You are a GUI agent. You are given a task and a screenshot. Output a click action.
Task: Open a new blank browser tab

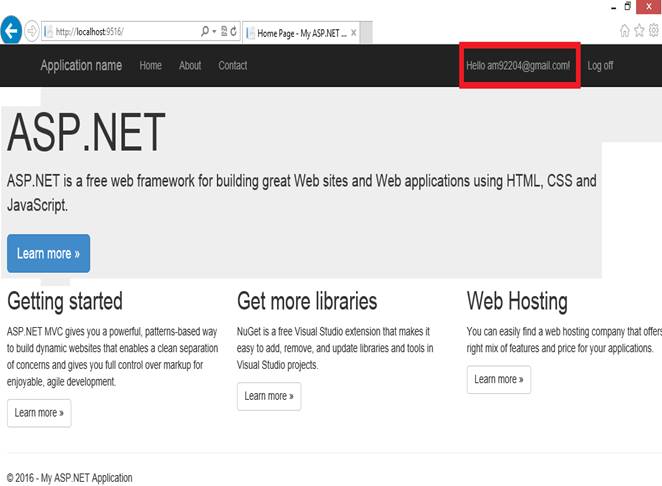point(366,33)
